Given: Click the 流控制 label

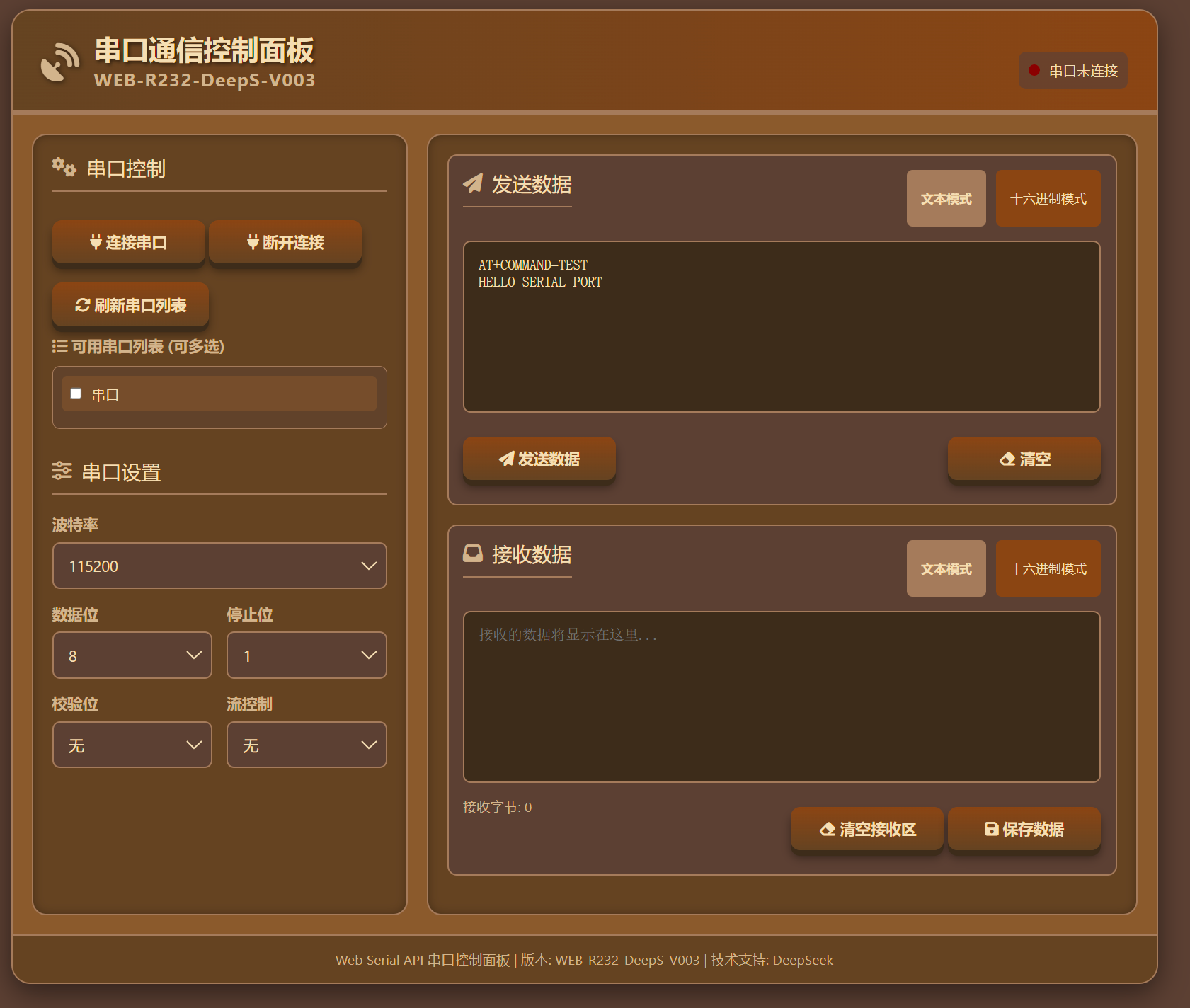Looking at the screenshot, I should point(249,704).
